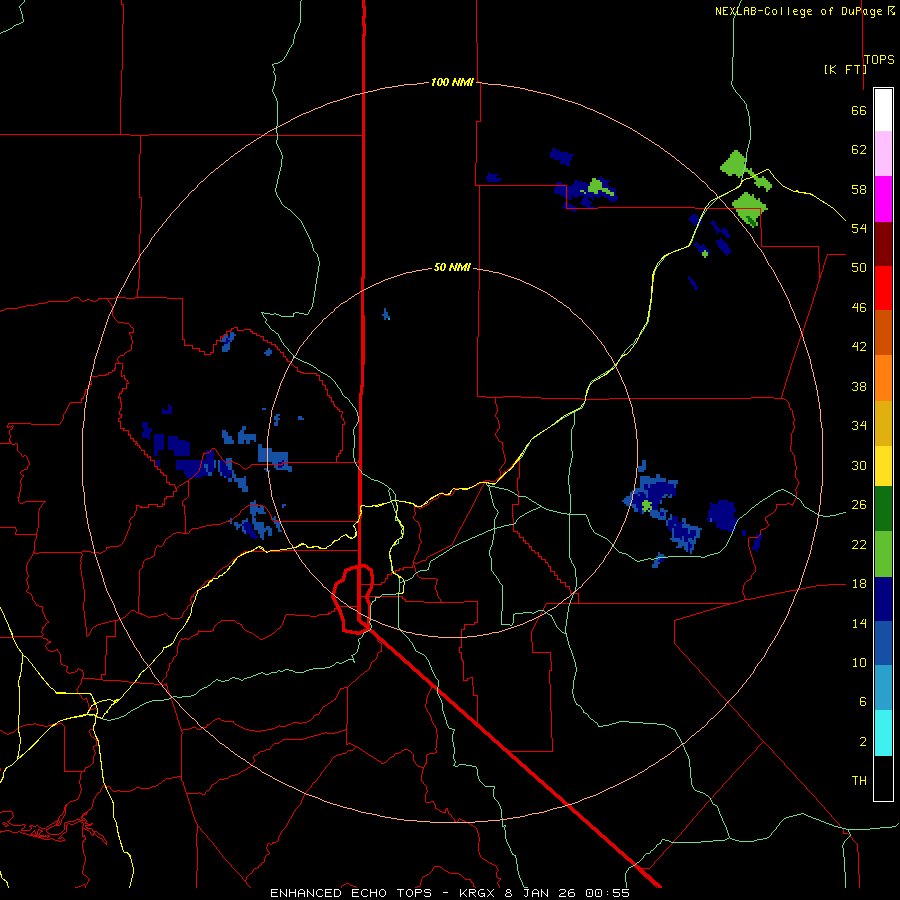Click the gold 34-38 kft legend swatch
The image size is (900, 900).
[x=883, y=423]
